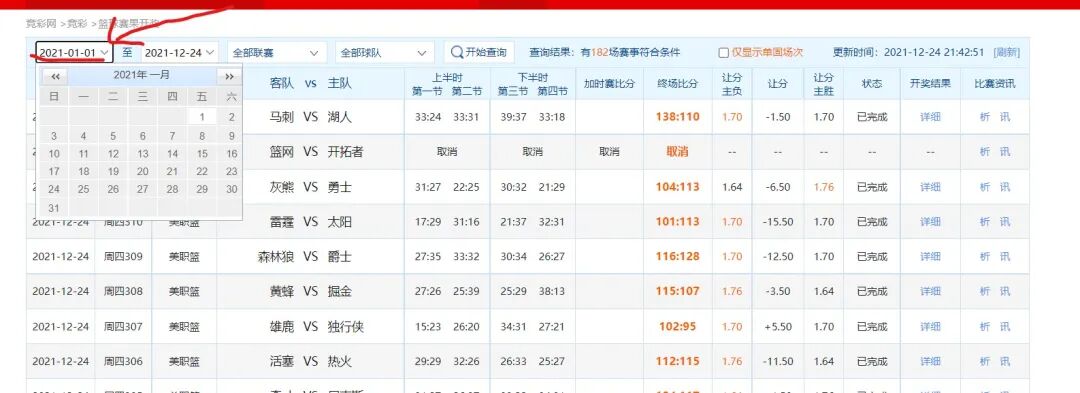
Task: Click the 开始查询 search button
Action: pos(479,52)
